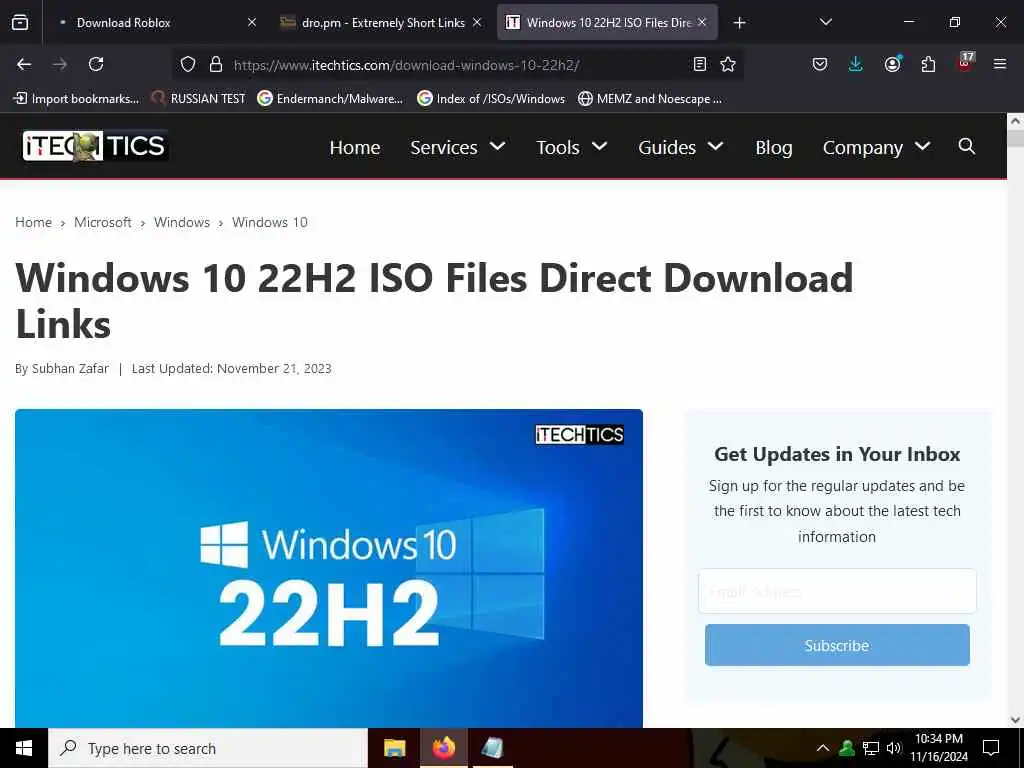Image resolution: width=1024 pixels, height=768 pixels.
Task: Open the Save to Pocket icon
Action: [x=820, y=64]
